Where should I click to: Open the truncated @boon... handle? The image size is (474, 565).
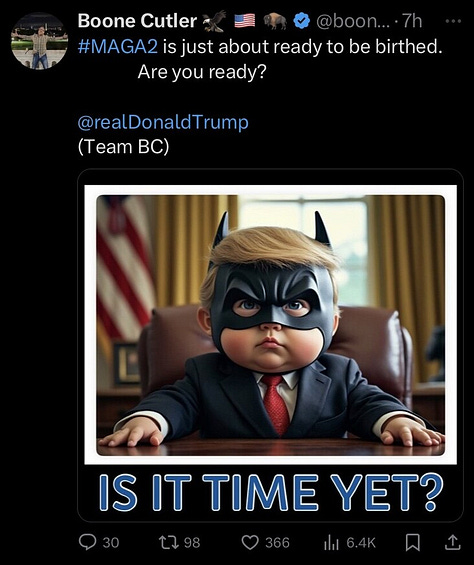coord(353,21)
